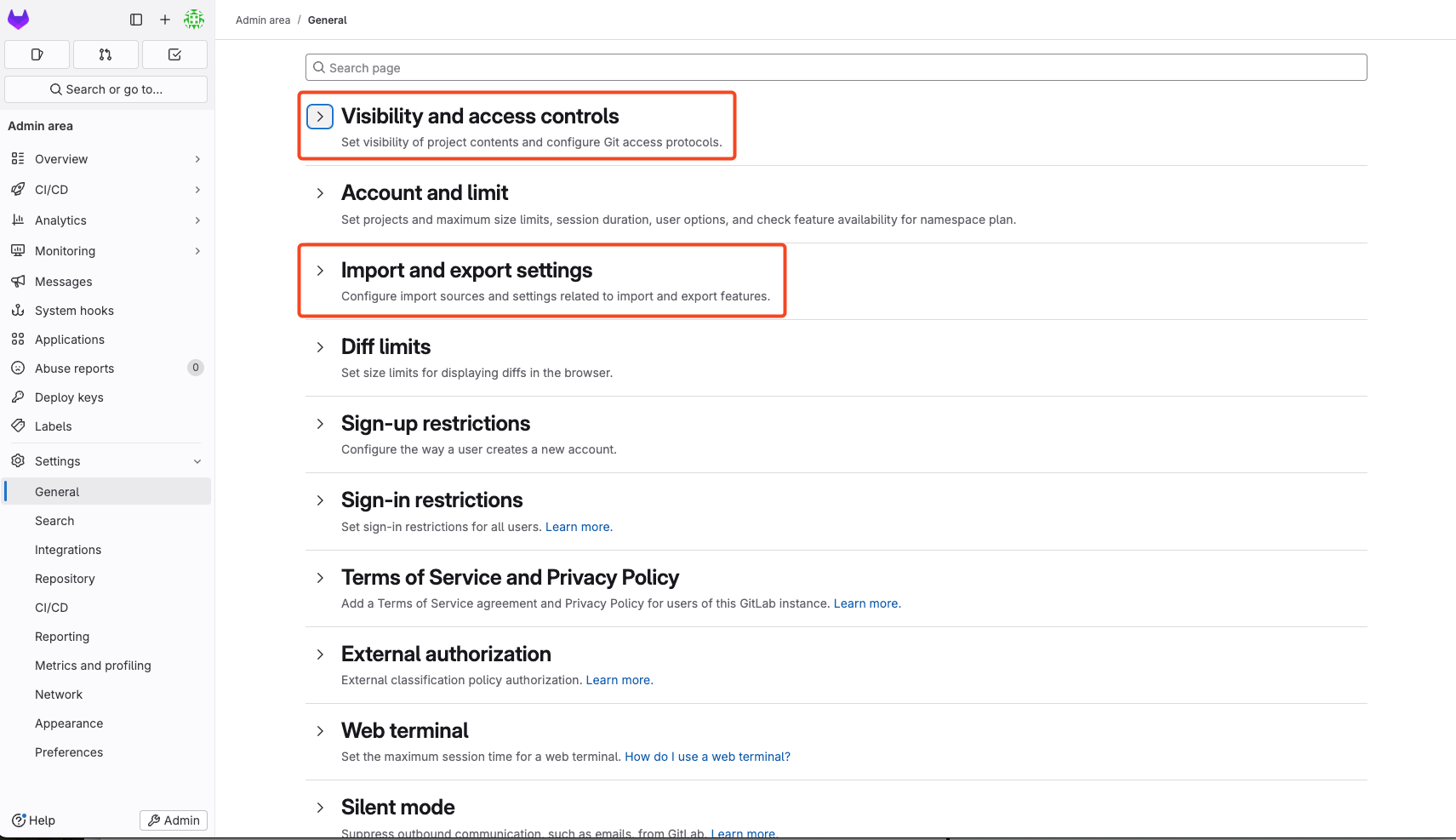Expand the Account and limit section
This screenshot has height=840, width=1456.
coord(320,193)
